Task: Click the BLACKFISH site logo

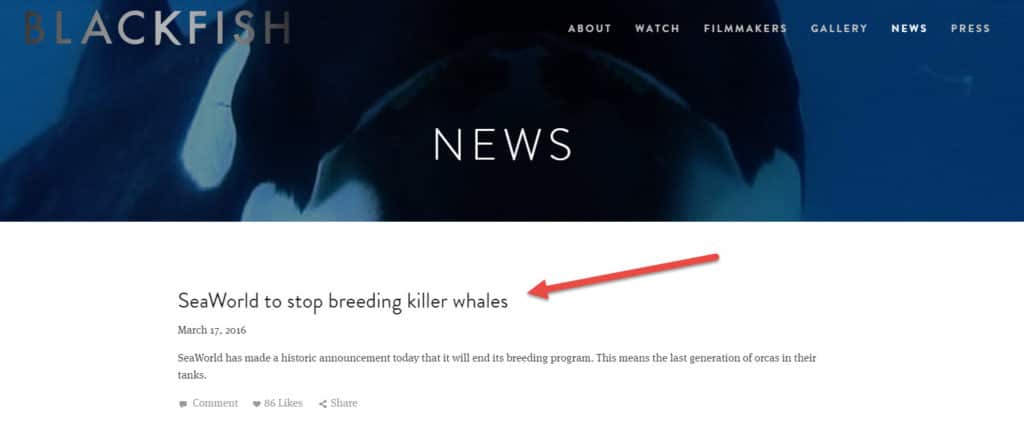Action: pyautogui.click(x=157, y=28)
